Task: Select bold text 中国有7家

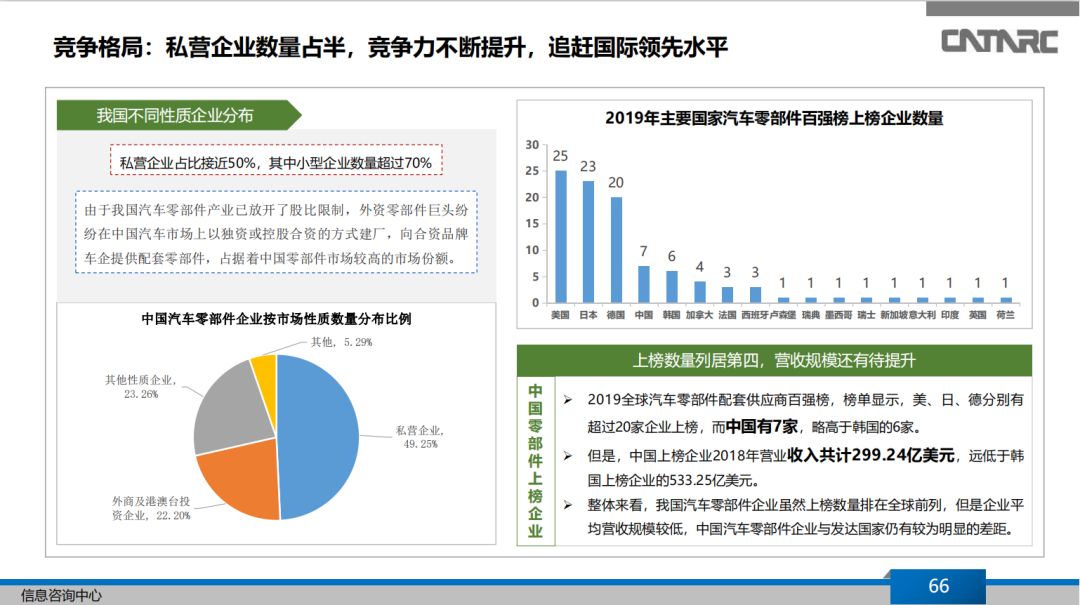Action: (762, 427)
